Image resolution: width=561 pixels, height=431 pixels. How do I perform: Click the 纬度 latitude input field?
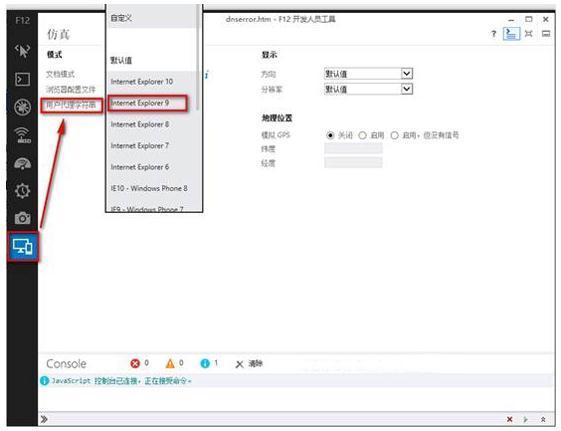point(353,148)
